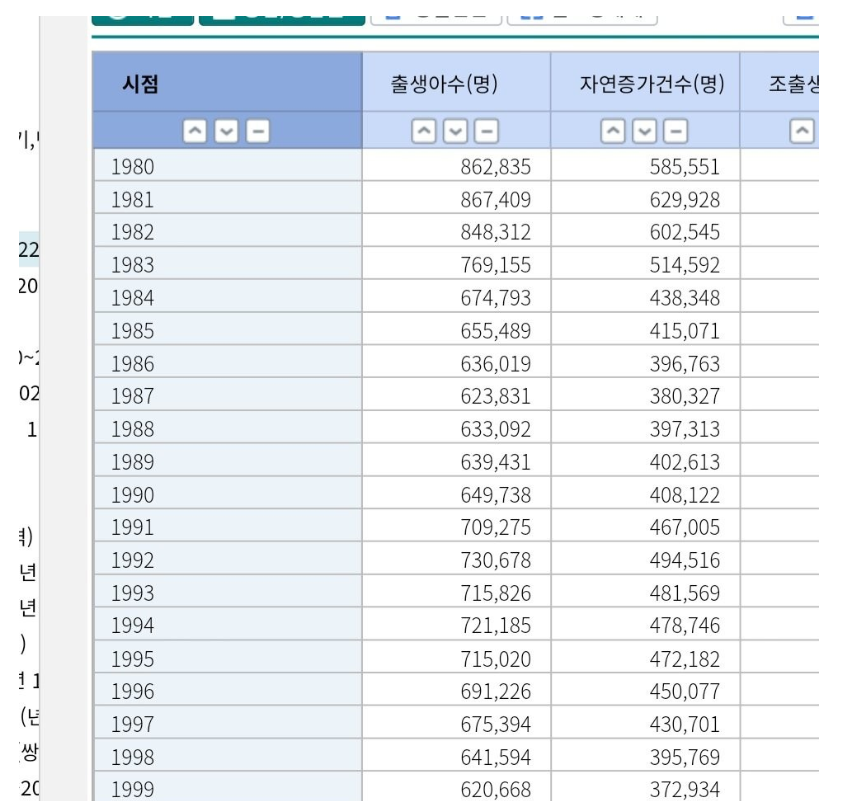Select the 1996 year row label
This screenshot has width=842, height=801.
(133, 691)
